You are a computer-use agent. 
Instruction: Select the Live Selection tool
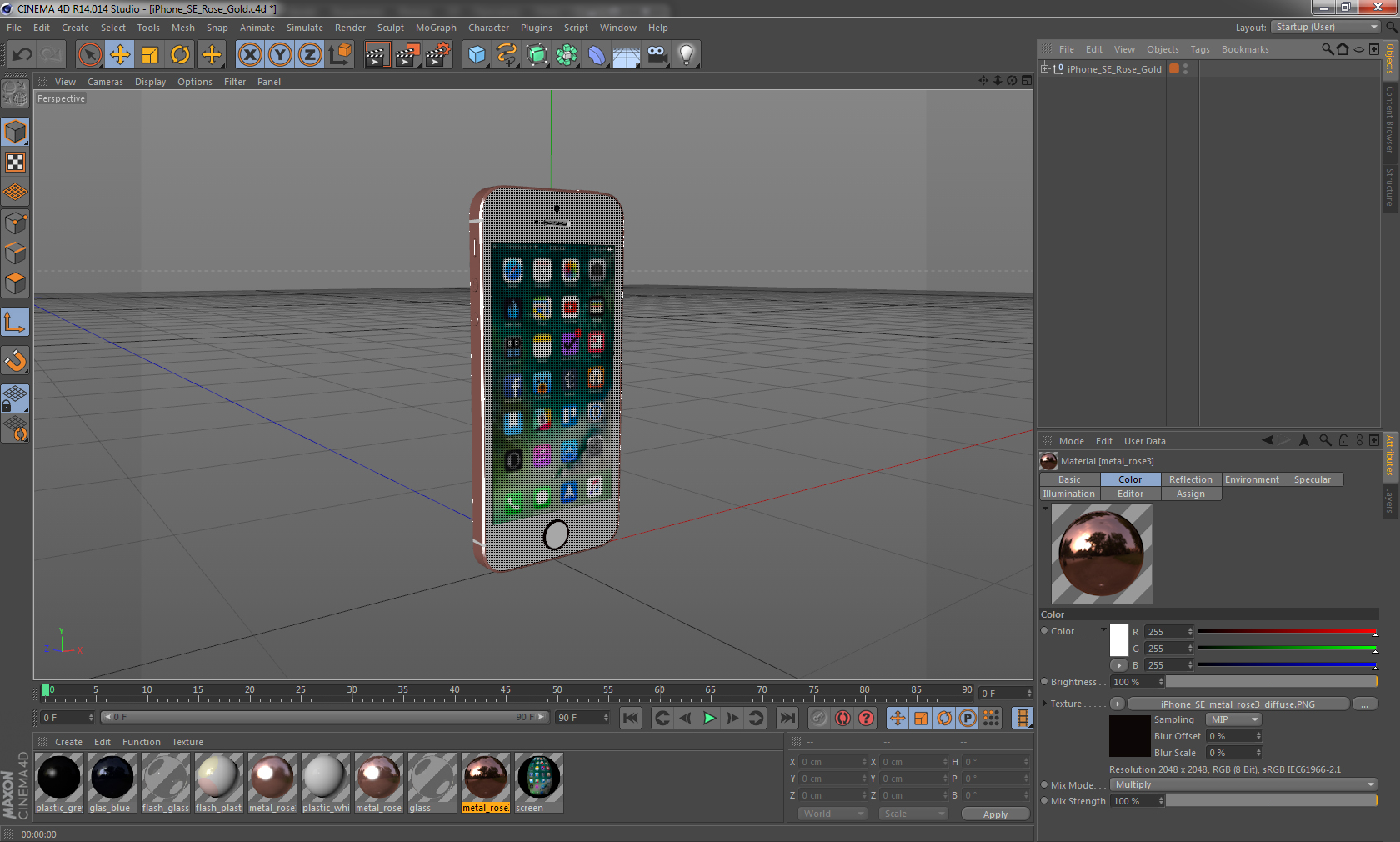coord(90,55)
